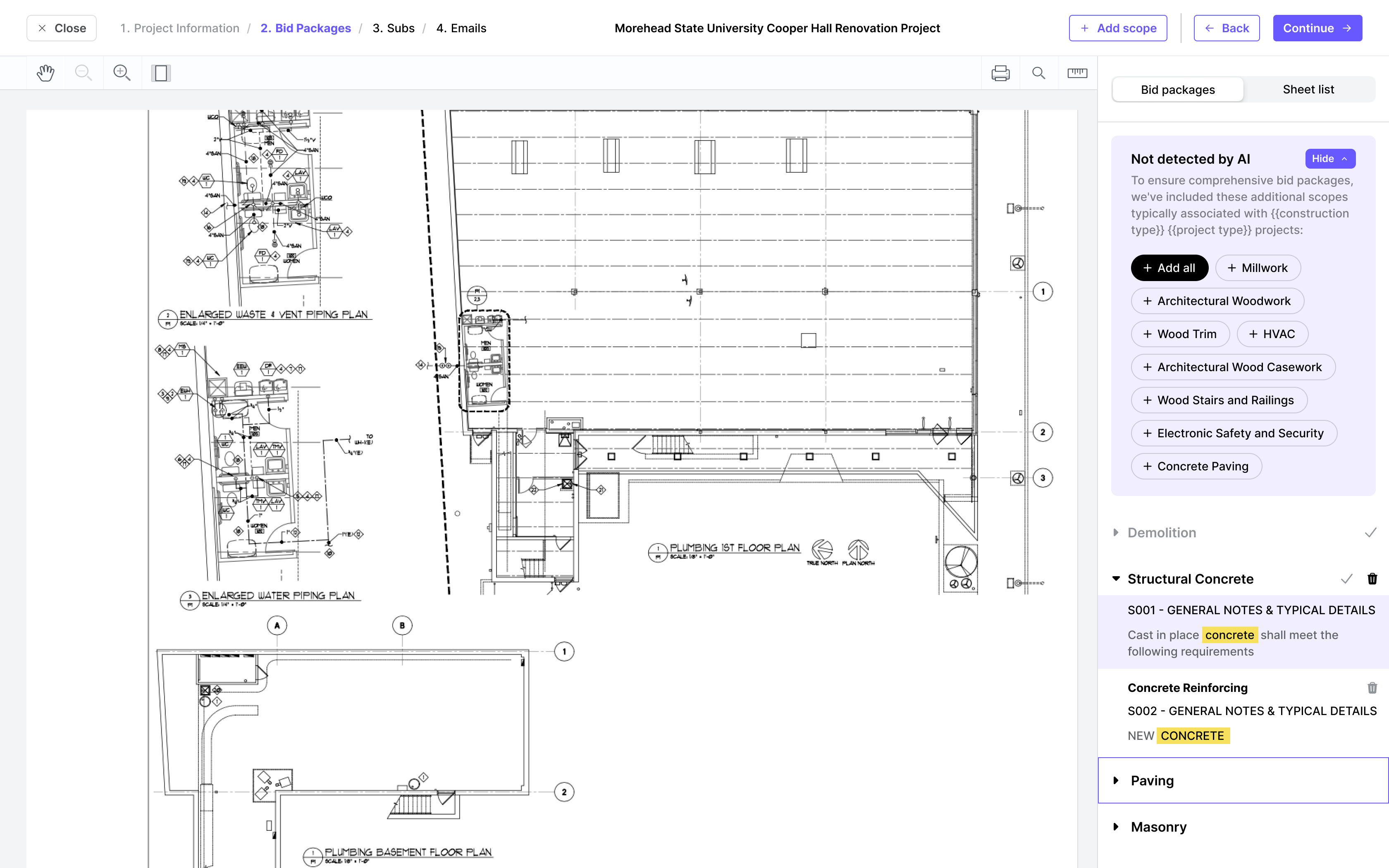This screenshot has width=1389, height=868.
Task: Delete the Structural Concrete package with the trash icon
Action: 1372,579
